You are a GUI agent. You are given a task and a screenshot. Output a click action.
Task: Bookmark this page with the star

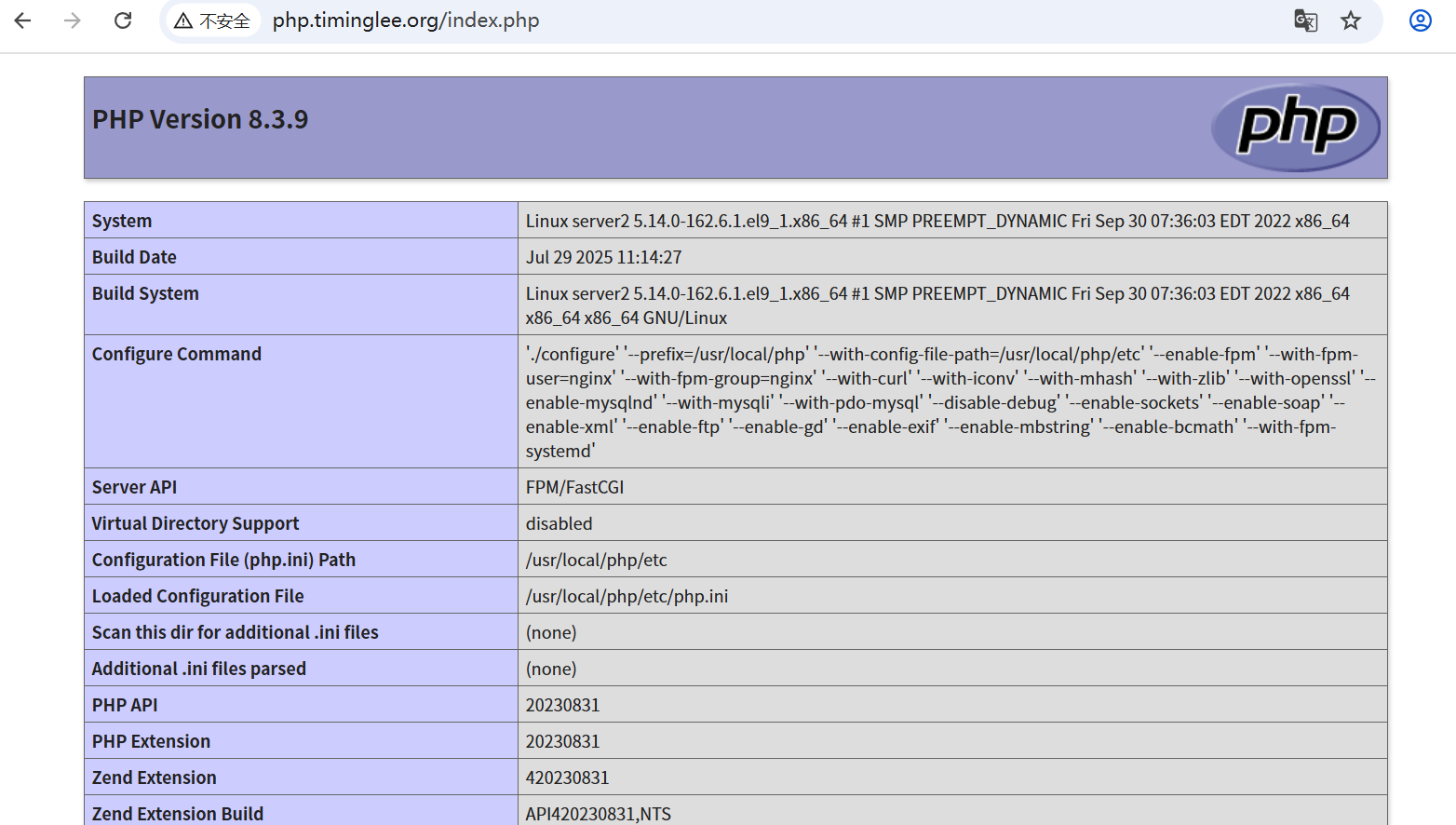click(x=1351, y=20)
